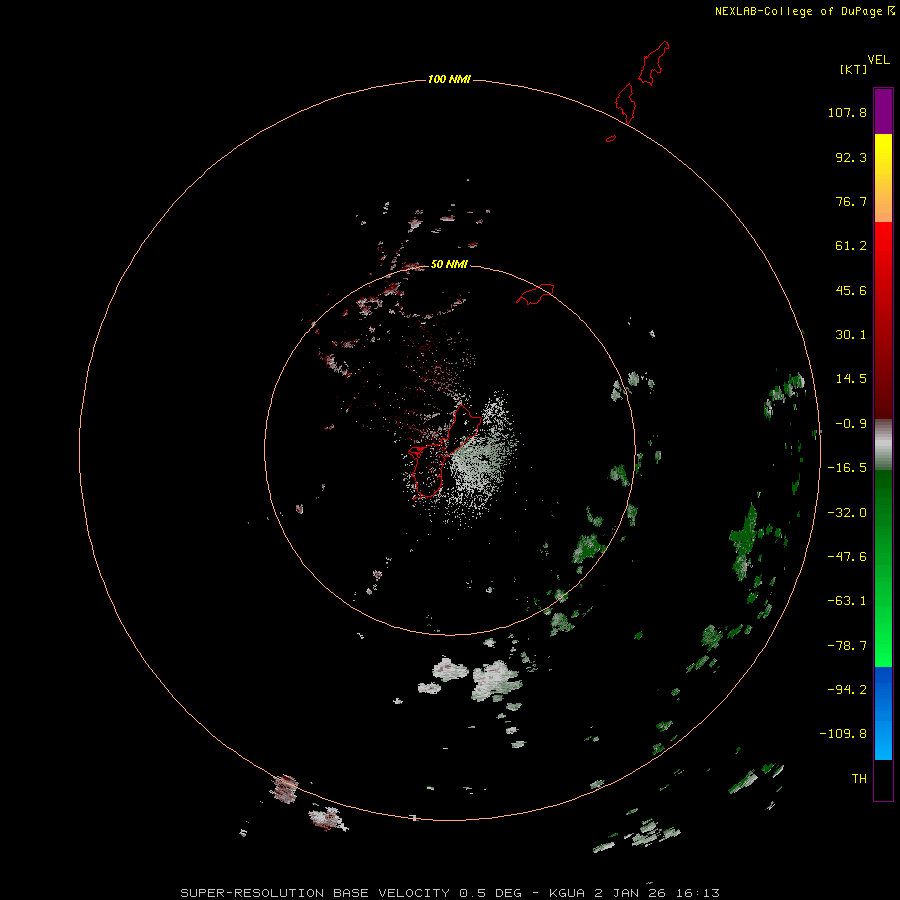Click the 100 NMI range ring label

click(x=449, y=79)
